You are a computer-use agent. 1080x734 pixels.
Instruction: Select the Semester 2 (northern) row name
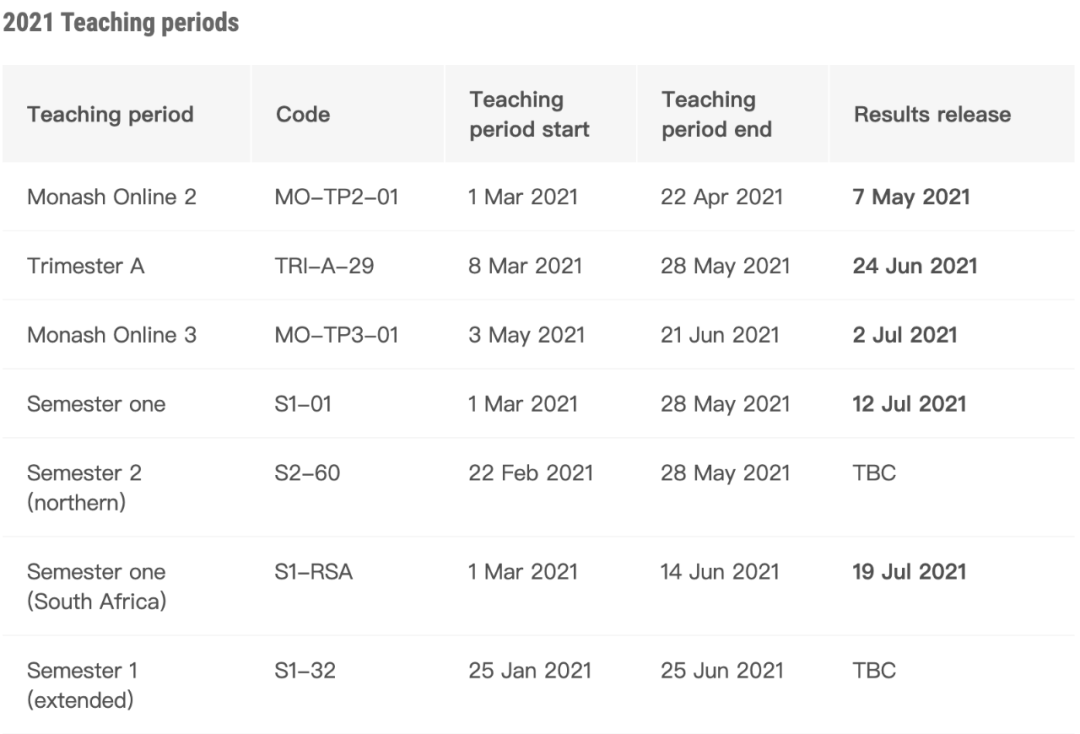point(84,487)
